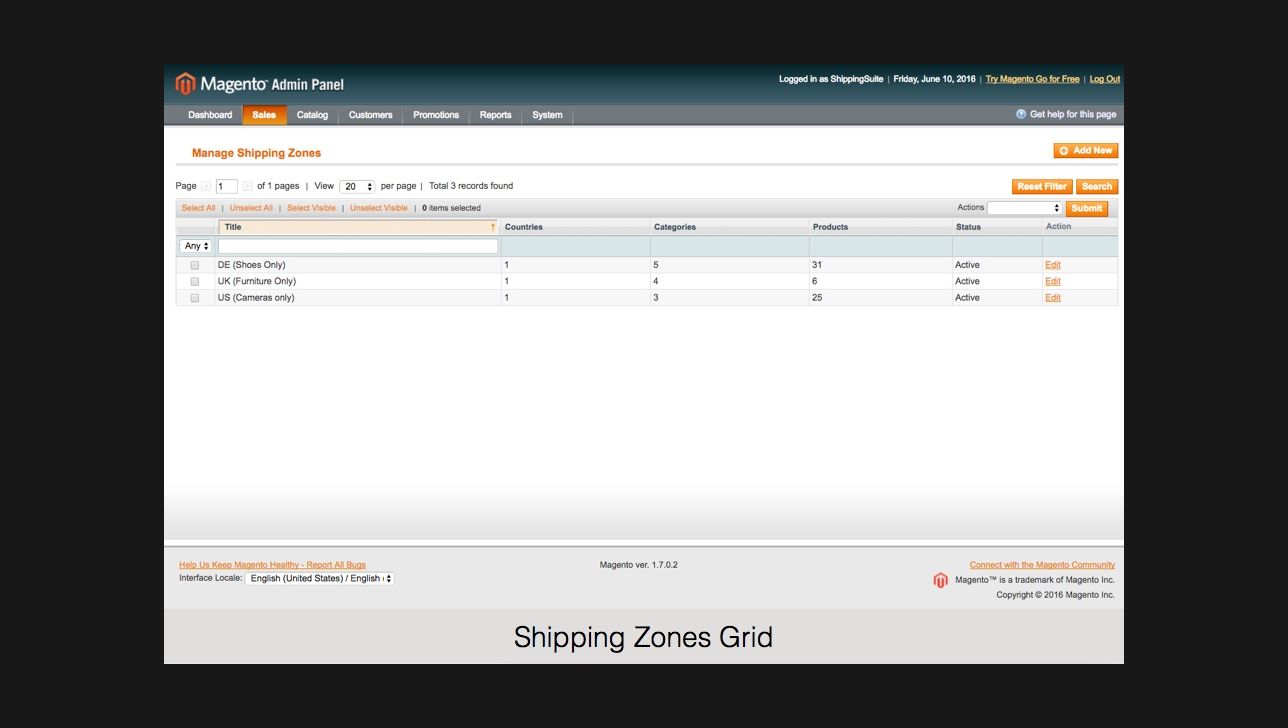
Task: Open the Actions dropdown
Action: 1024,208
